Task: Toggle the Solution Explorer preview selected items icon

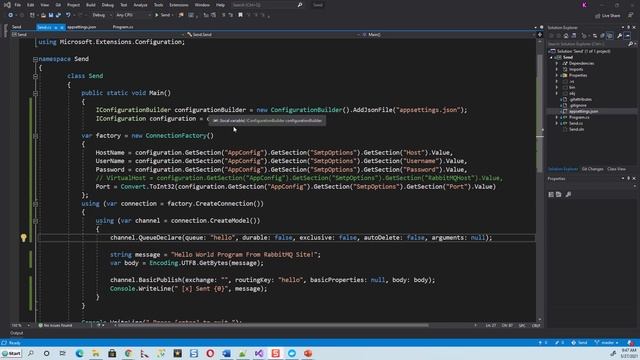Action: [627, 36]
